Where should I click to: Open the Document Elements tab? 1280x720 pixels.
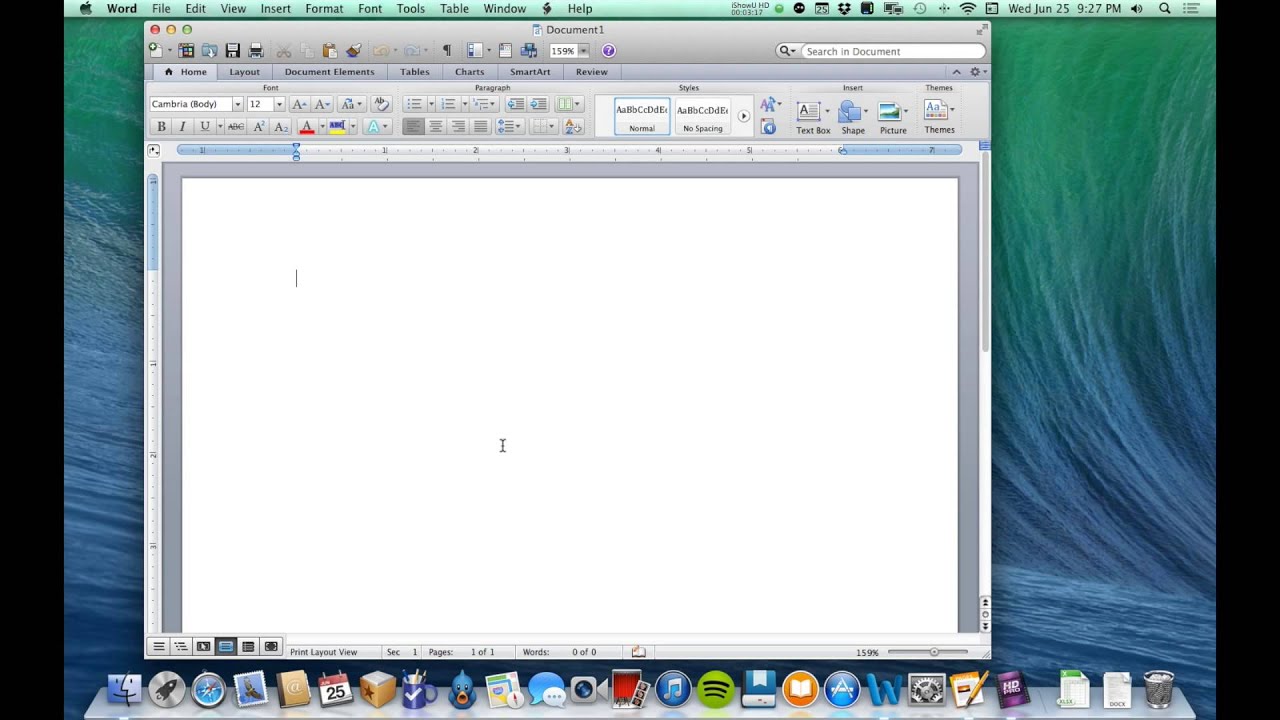click(x=329, y=72)
